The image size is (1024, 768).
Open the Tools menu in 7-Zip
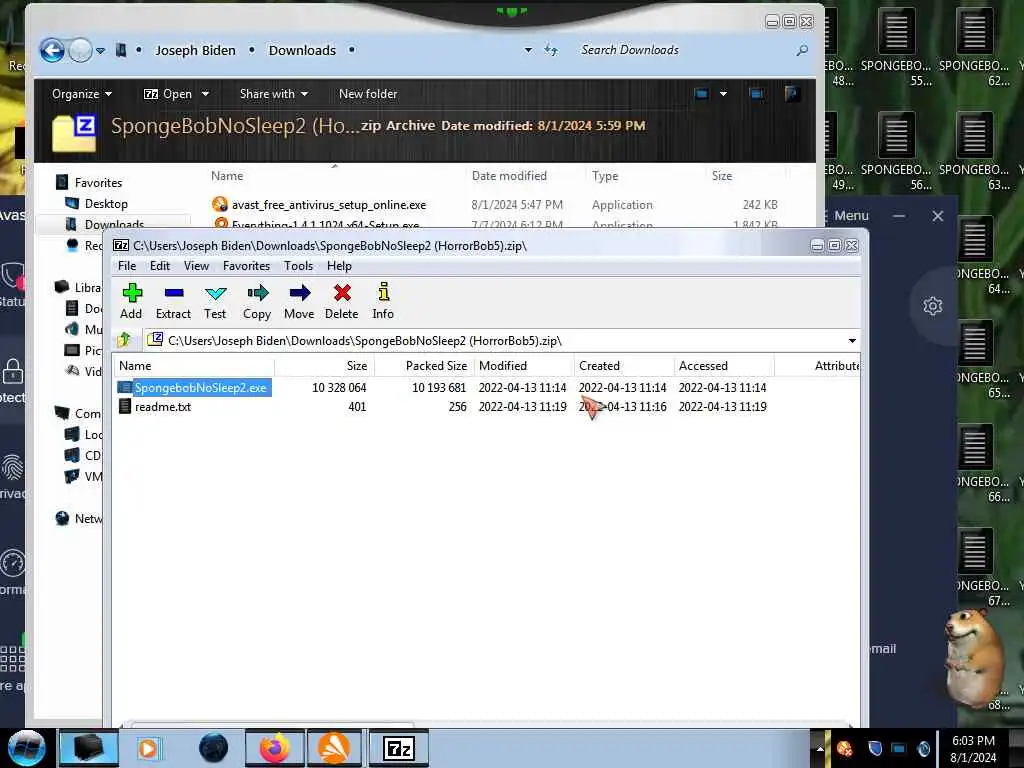pos(298,266)
